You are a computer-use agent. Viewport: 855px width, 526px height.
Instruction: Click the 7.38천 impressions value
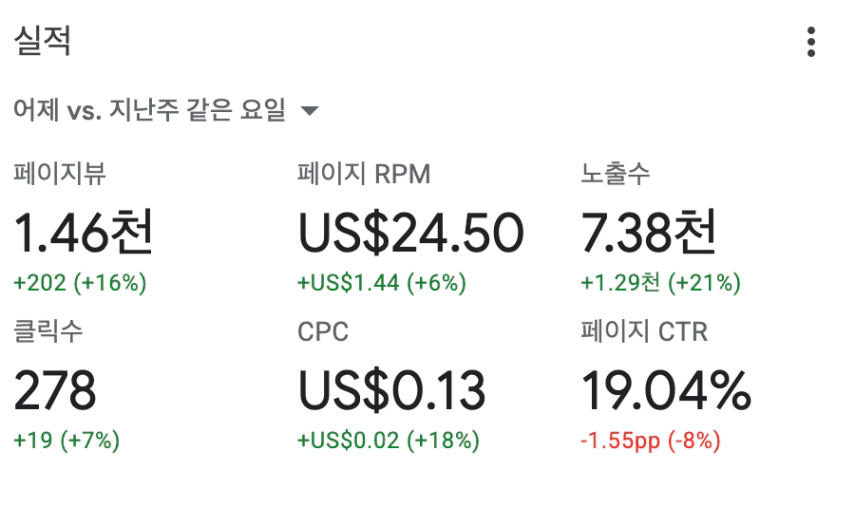[648, 232]
